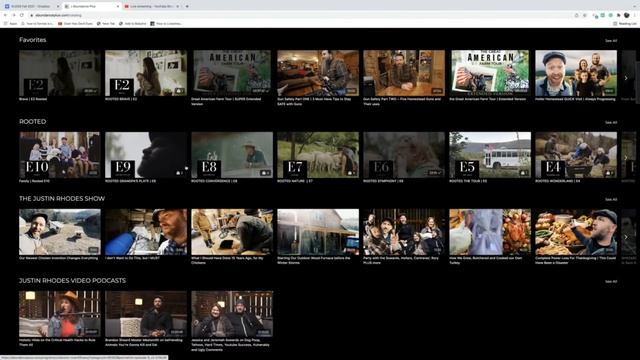This screenshot has width=640, height=360.
Task: Click title text 'ROOTED THE TOUR | E5'
Action: (x=468, y=181)
